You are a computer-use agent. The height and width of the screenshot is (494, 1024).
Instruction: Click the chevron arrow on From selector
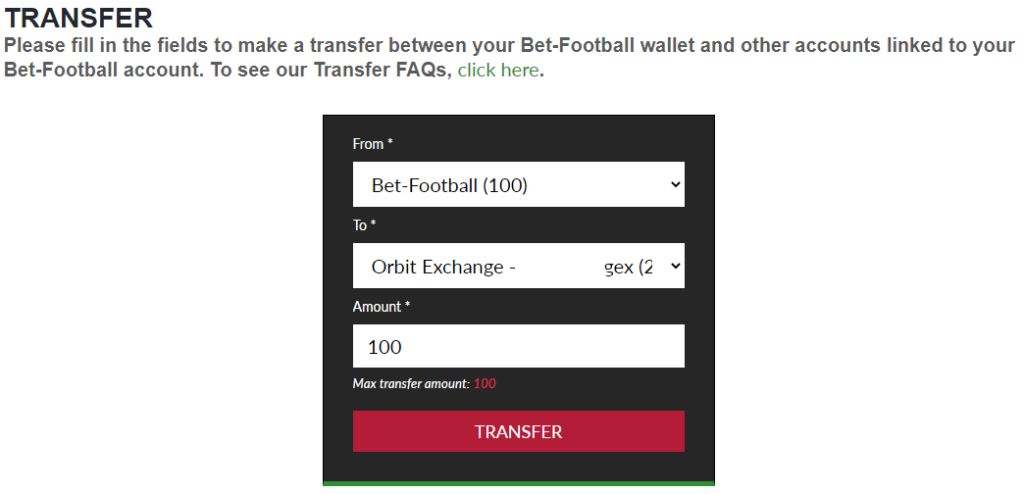pos(675,185)
